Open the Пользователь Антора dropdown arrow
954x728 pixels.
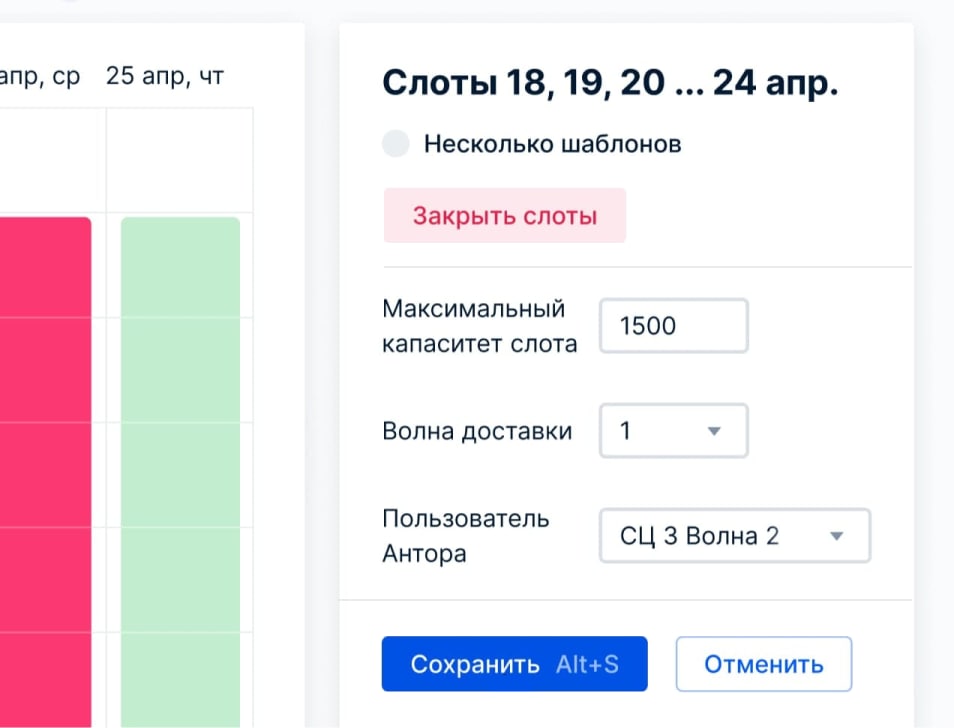point(837,536)
